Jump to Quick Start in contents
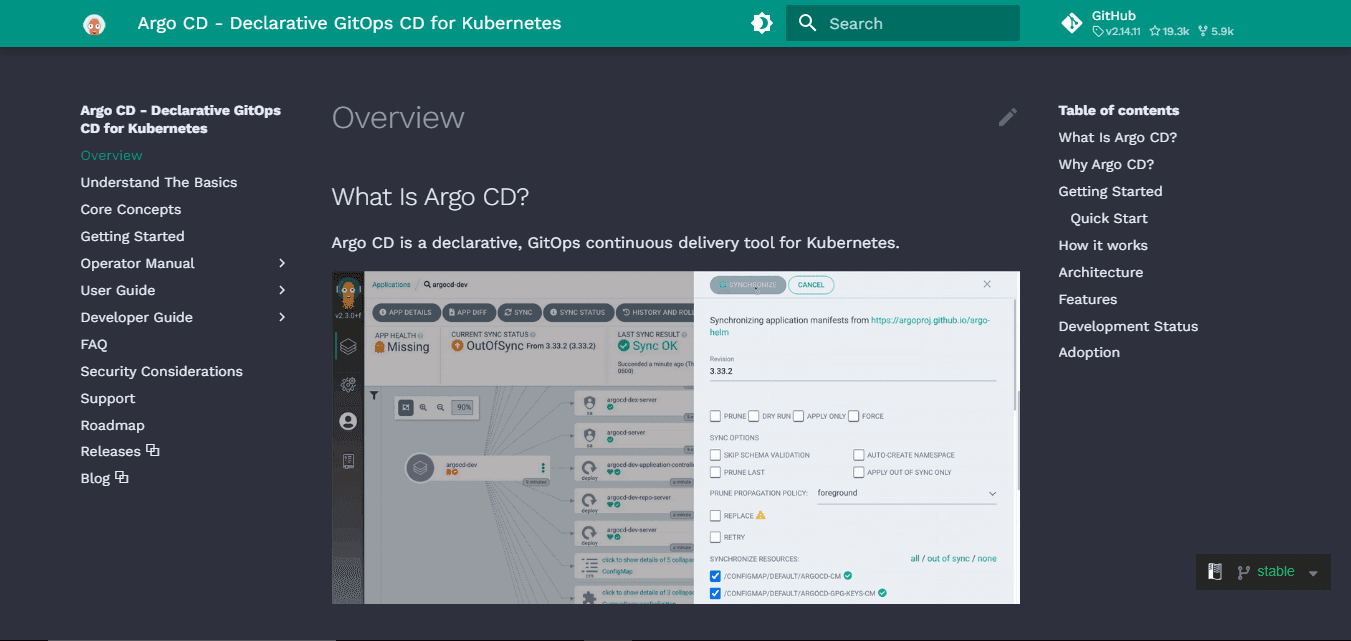The height and width of the screenshot is (641, 1351). pyautogui.click(x=1109, y=218)
